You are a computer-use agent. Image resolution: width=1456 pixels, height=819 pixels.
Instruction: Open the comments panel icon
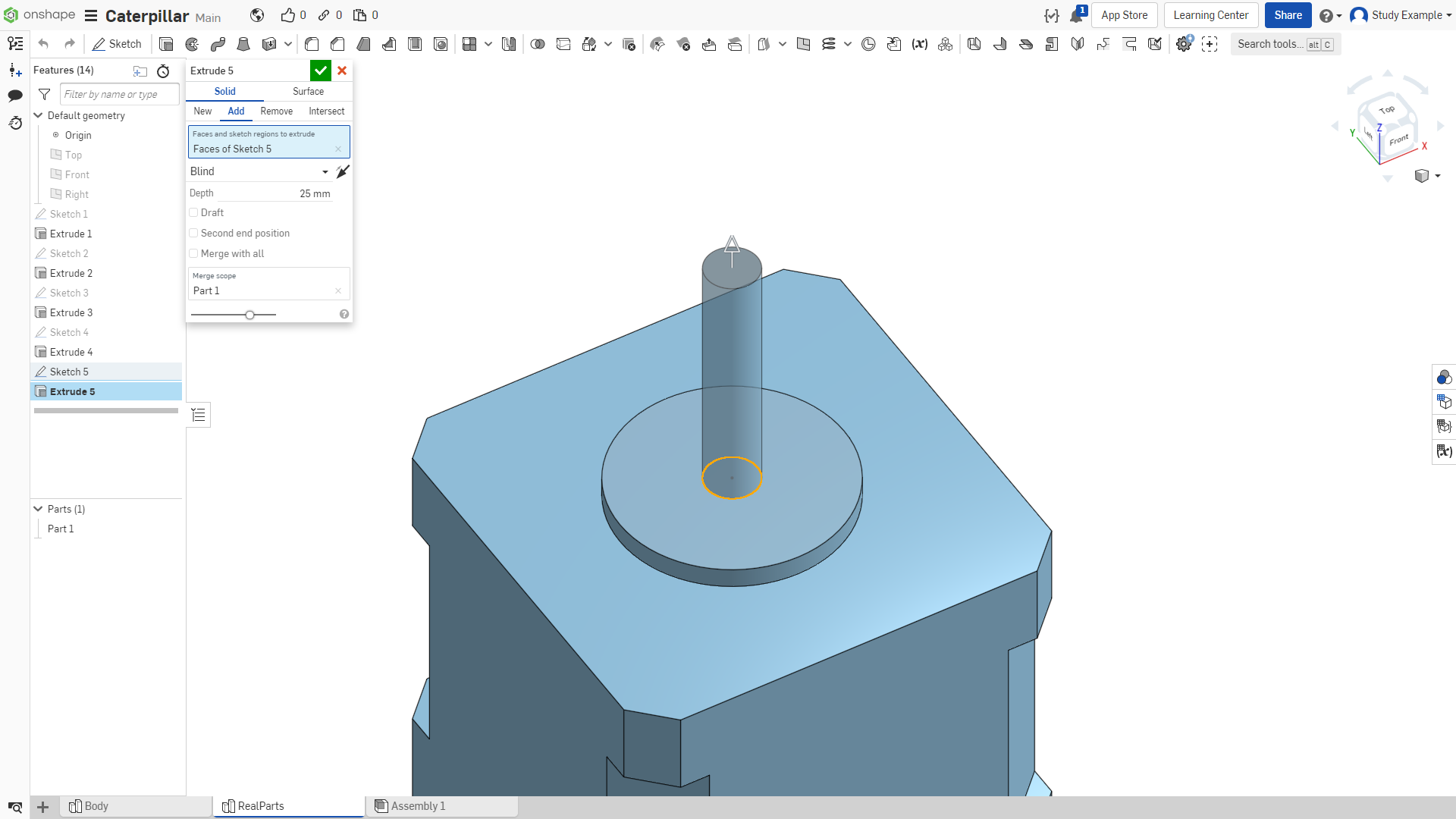(15, 96)
